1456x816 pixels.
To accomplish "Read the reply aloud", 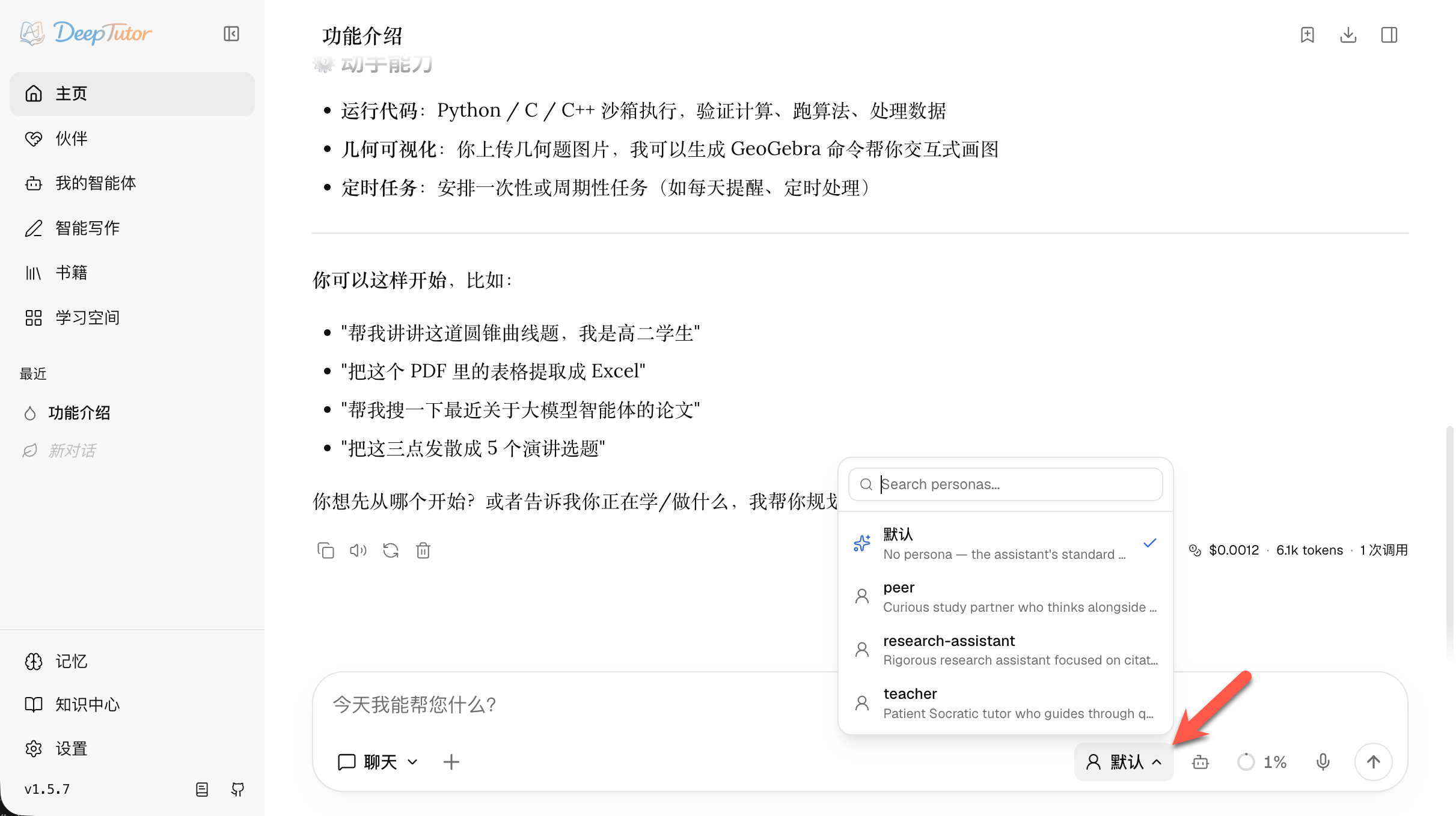I will (x=358, y=550).
